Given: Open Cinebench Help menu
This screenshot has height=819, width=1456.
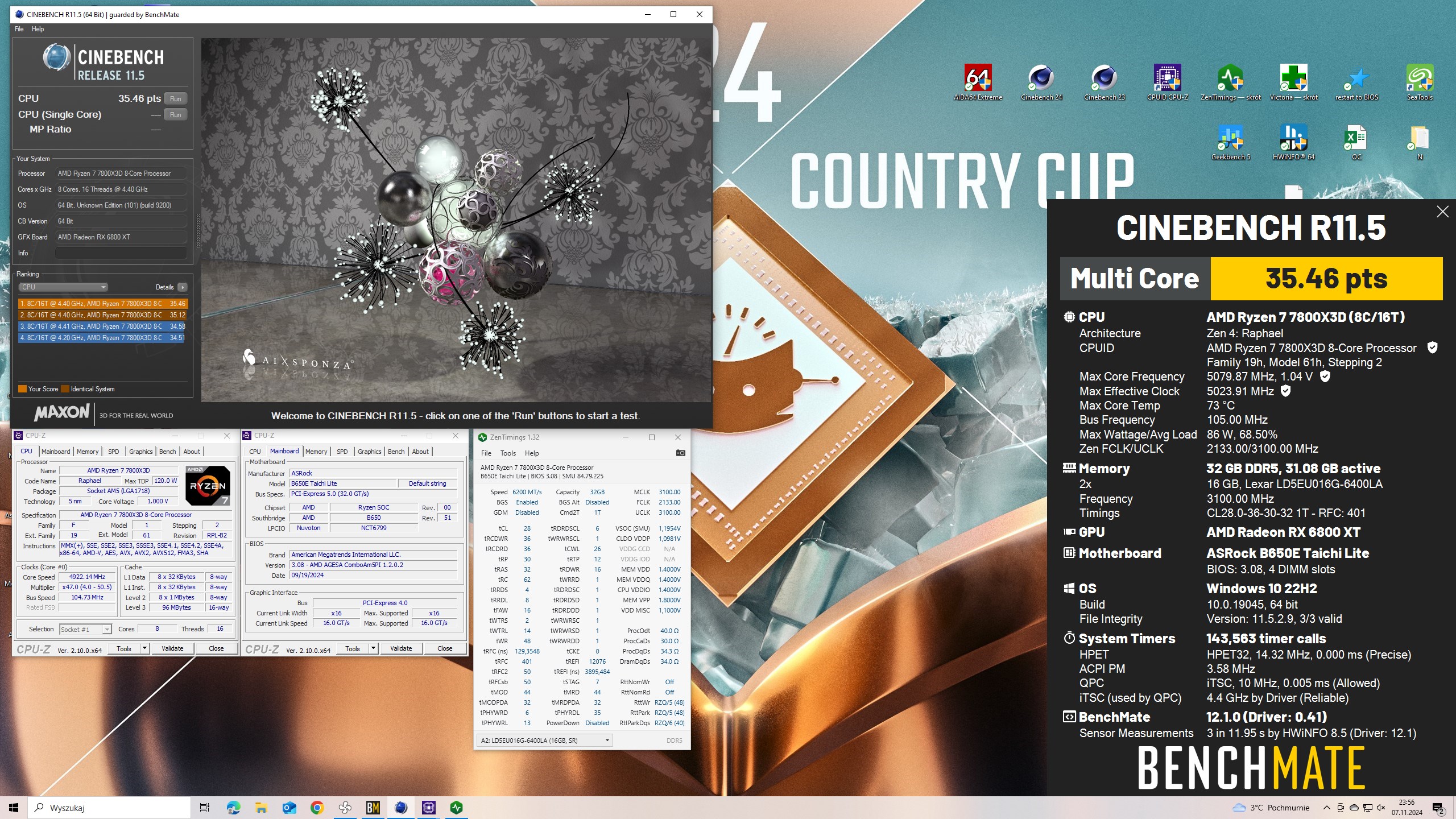Looking at the screenshot, I should (38, 29).
